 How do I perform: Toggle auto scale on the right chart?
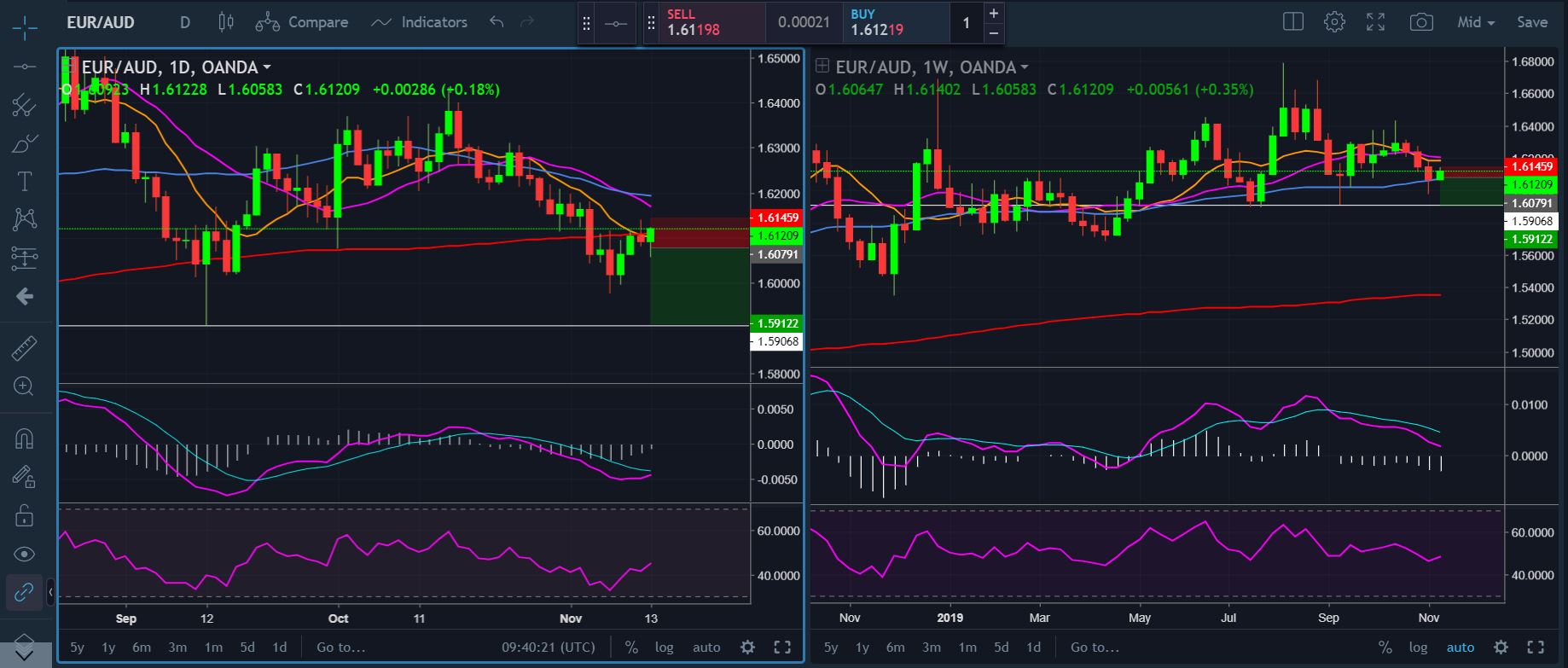pos(1460,648)
